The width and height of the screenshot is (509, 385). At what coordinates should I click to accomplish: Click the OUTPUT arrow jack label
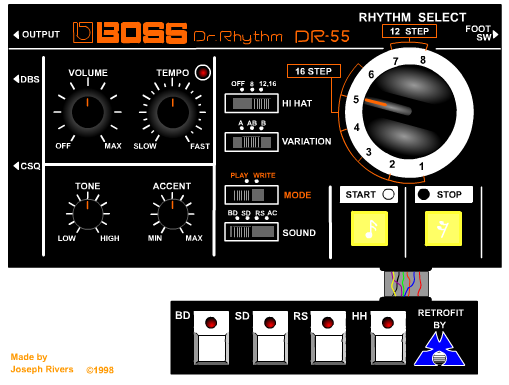[x=37, y=34]
